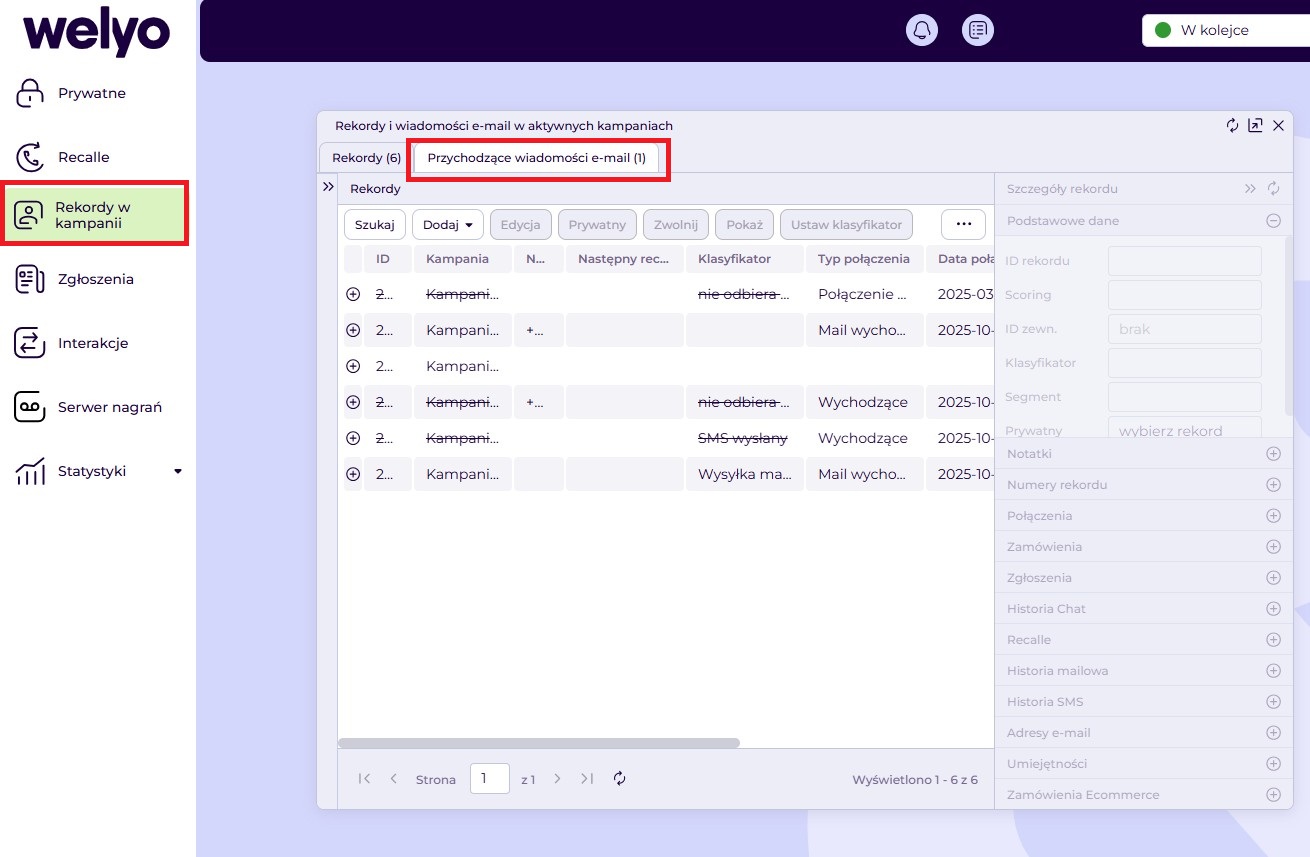Viewport: 1310px width, 857px height.
Task: Click the vertical scrollbar in details panel
Action: [x=1288, y=325]
